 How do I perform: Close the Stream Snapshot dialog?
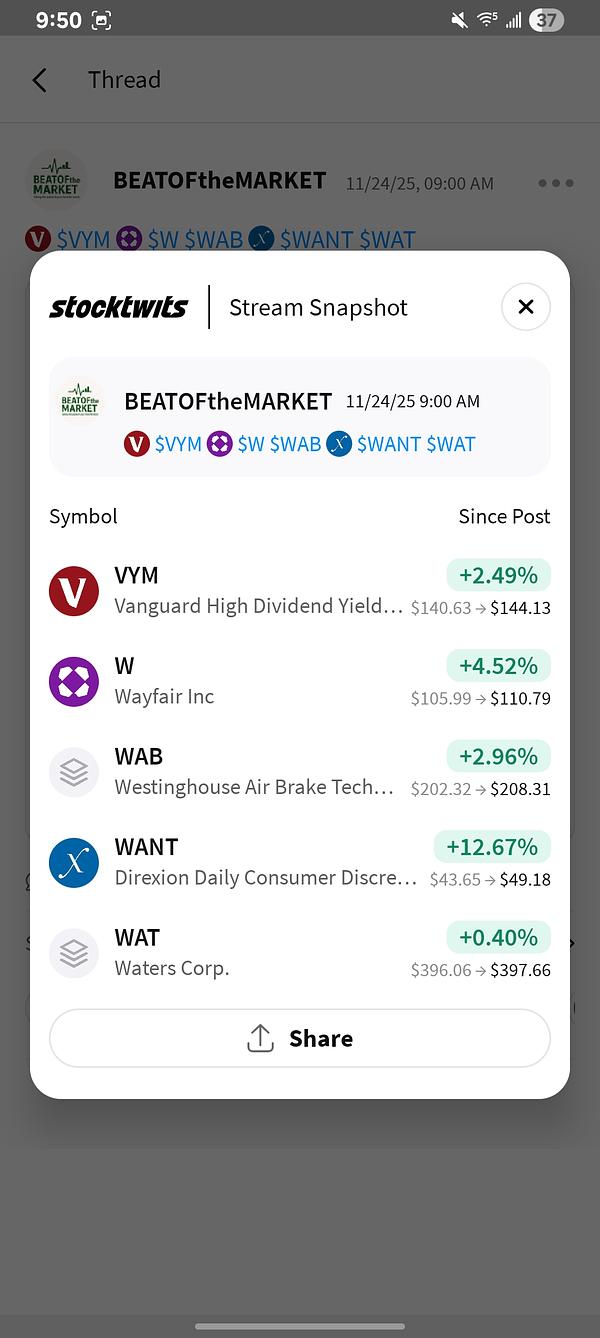[526, 307]
